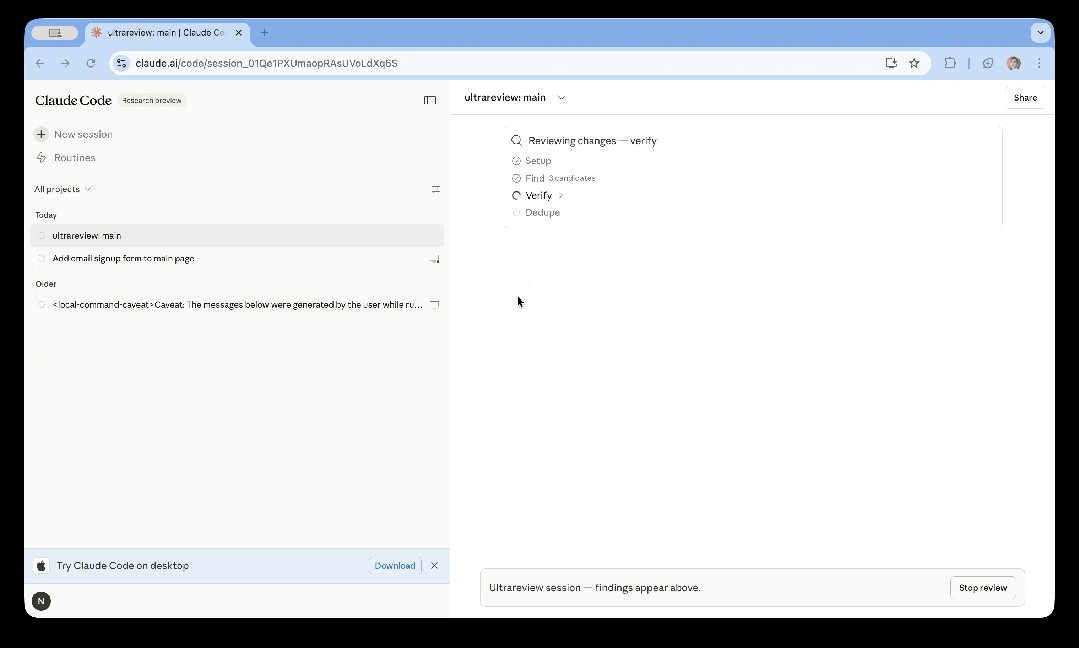Go back in browser history
1079x648 pixels.
point(40,63)
